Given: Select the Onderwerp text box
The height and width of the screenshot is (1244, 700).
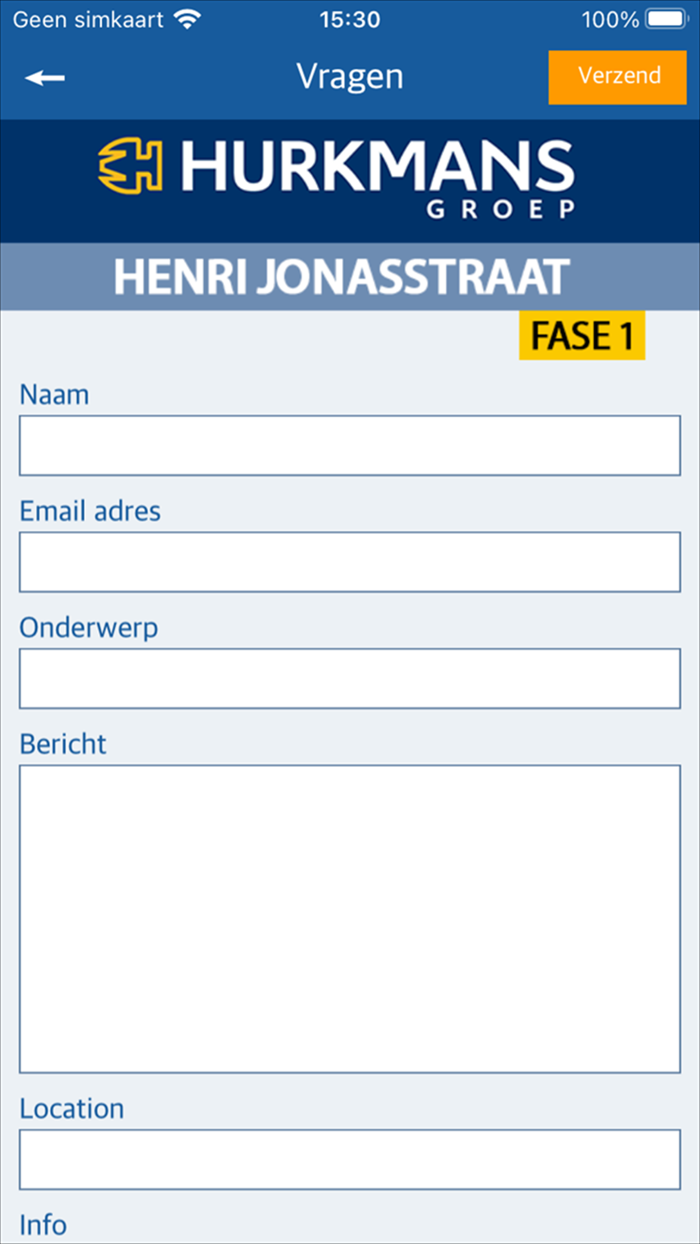Looking at the screenshot, I should 350,678.
